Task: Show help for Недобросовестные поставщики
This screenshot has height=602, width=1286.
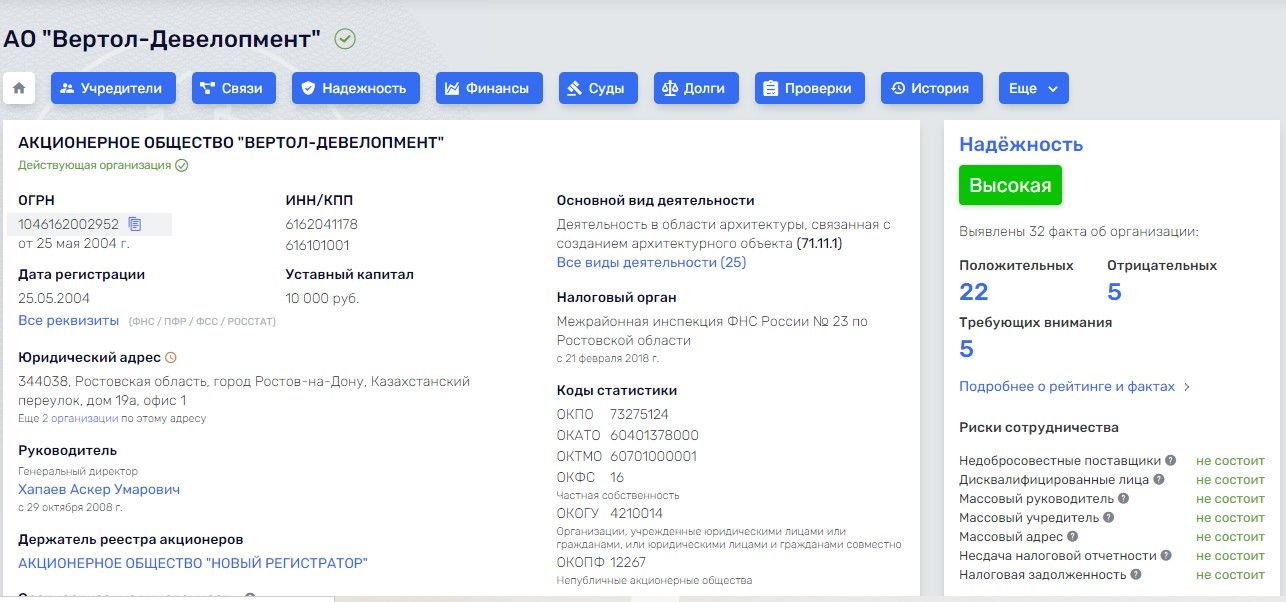Action: [x=1171, y=461]
